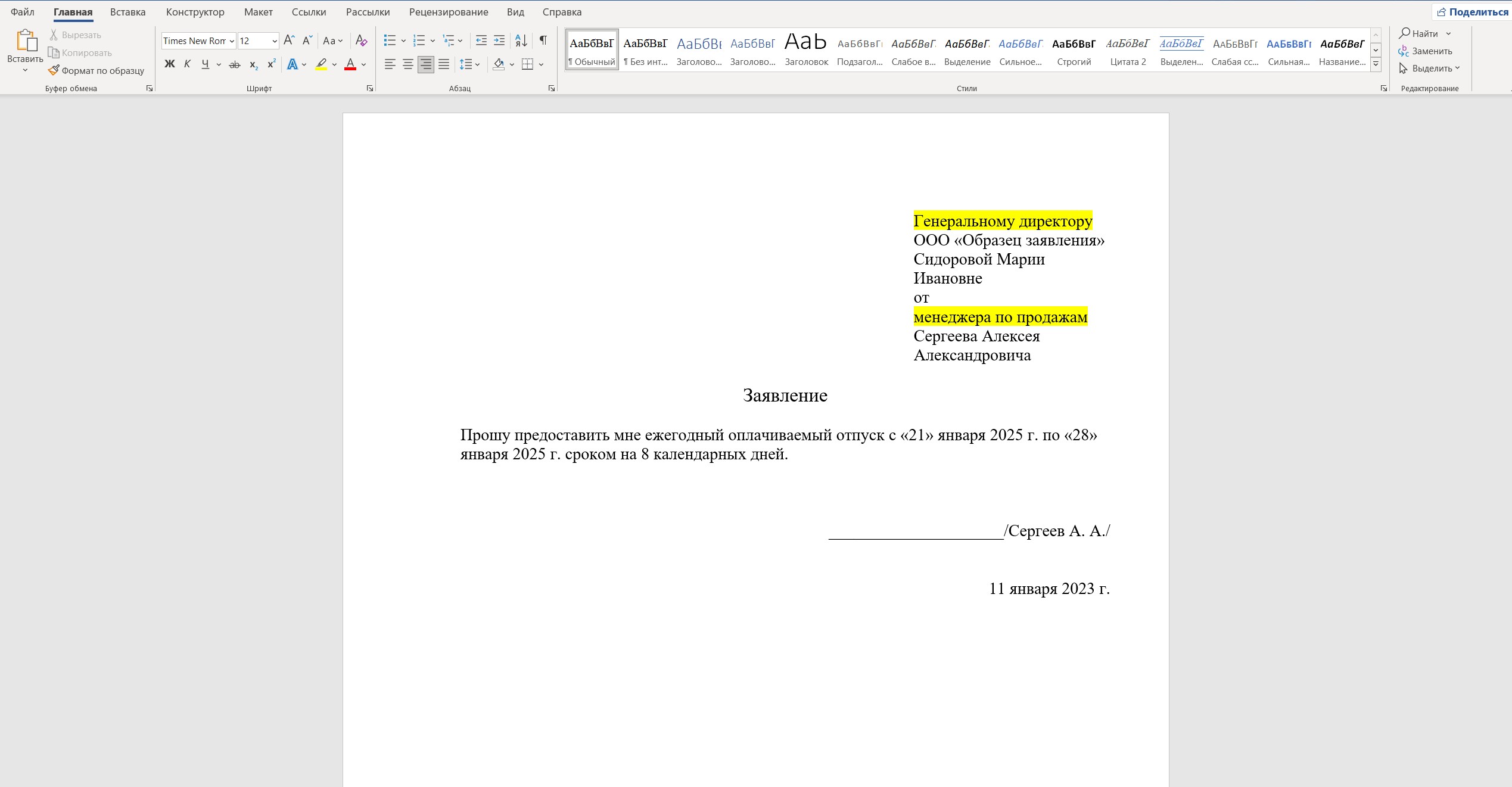1512x787 pixels.
Task: Switch to the Вставка tab
Action: click(x=127, y=12)
